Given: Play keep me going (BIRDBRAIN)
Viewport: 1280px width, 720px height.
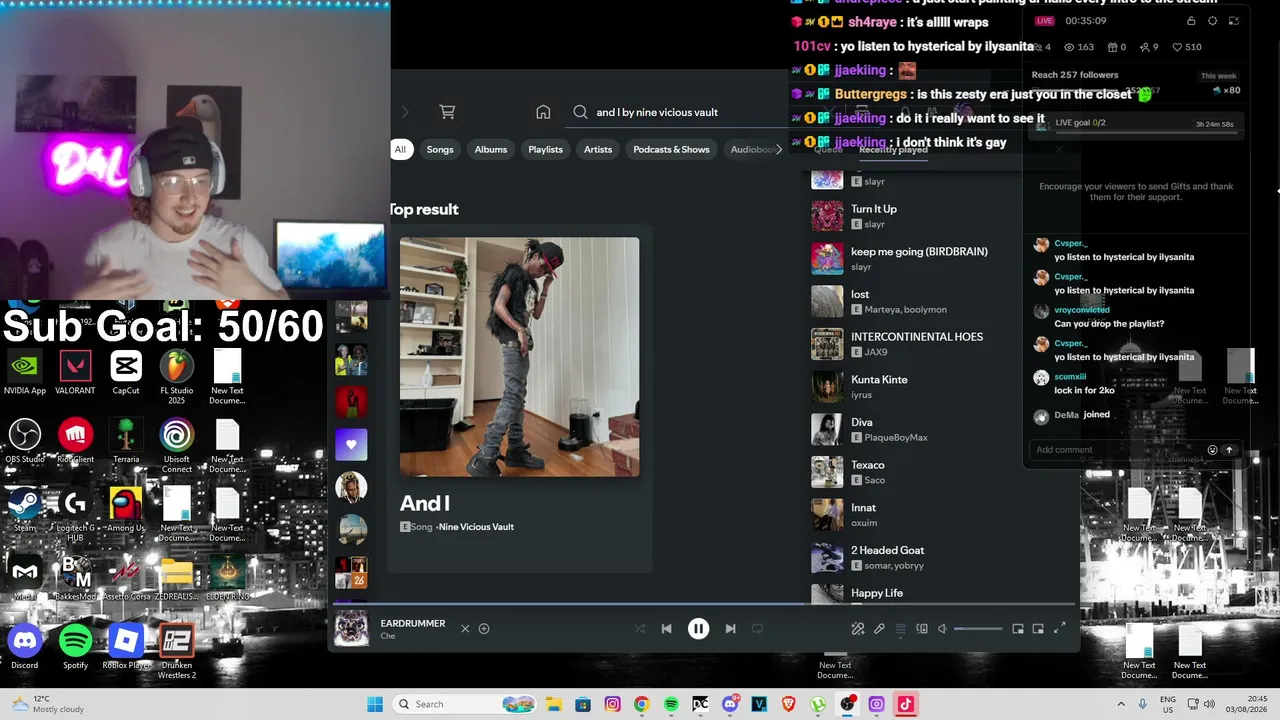Looking at the screenshot, I should click(919, 252).
